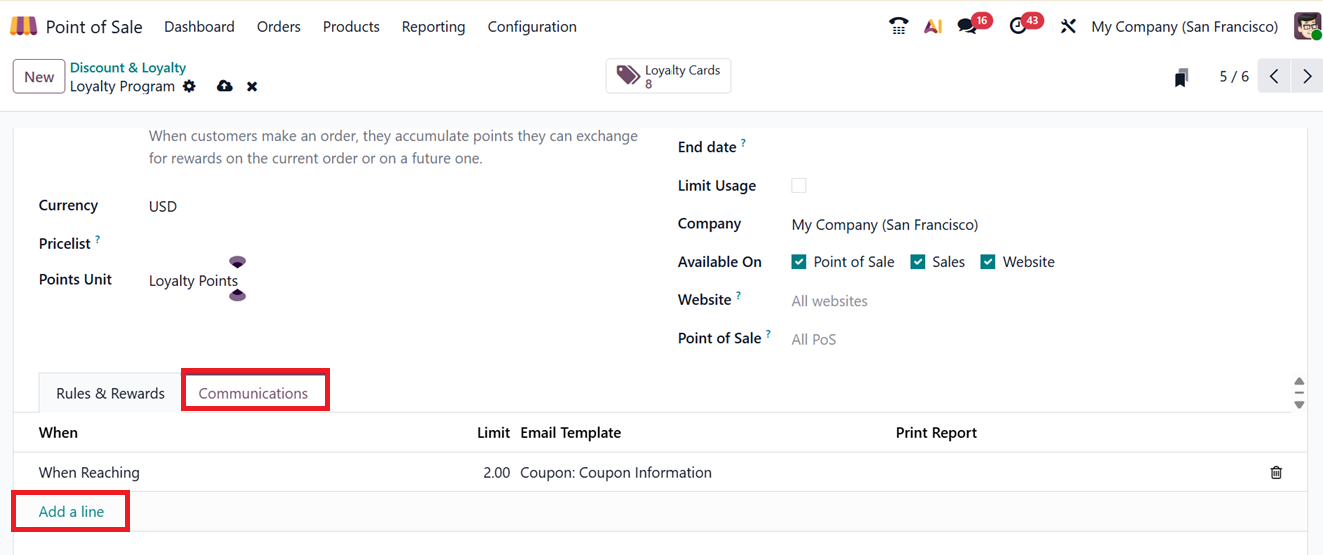
Task: Open the AI assistant icon
Action: click(933, 27)
